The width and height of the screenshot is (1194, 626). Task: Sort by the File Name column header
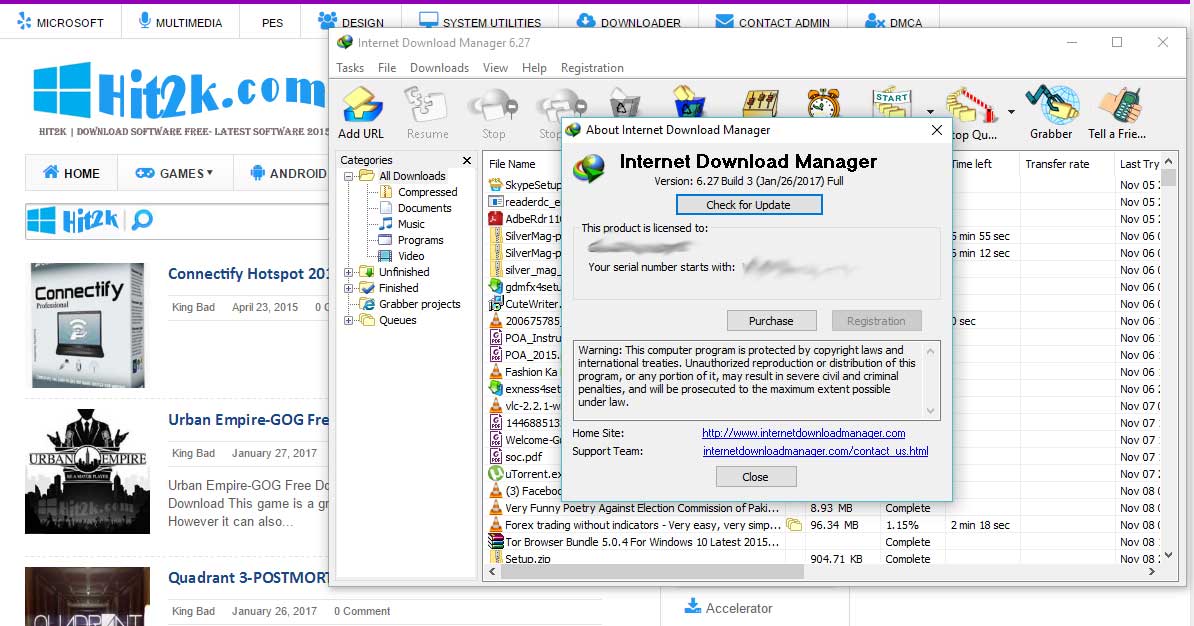pos(512,164)
